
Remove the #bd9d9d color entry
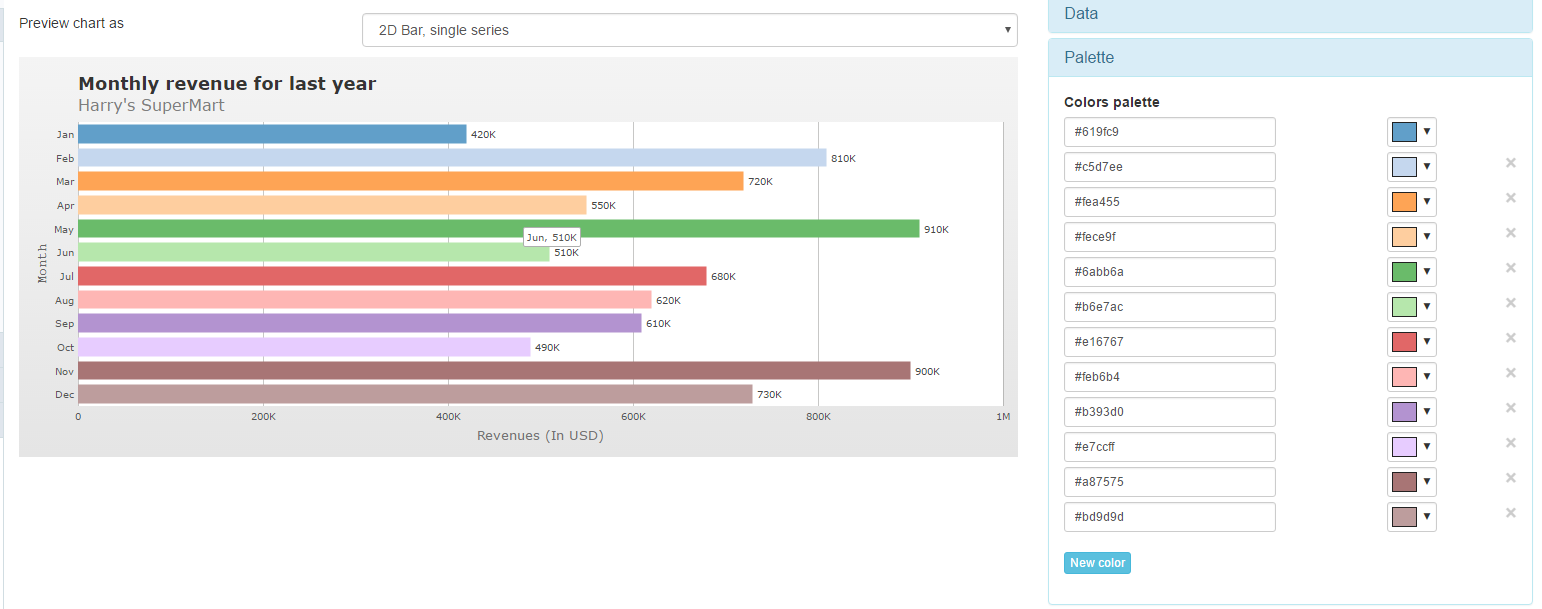[x=1510, y=513]
